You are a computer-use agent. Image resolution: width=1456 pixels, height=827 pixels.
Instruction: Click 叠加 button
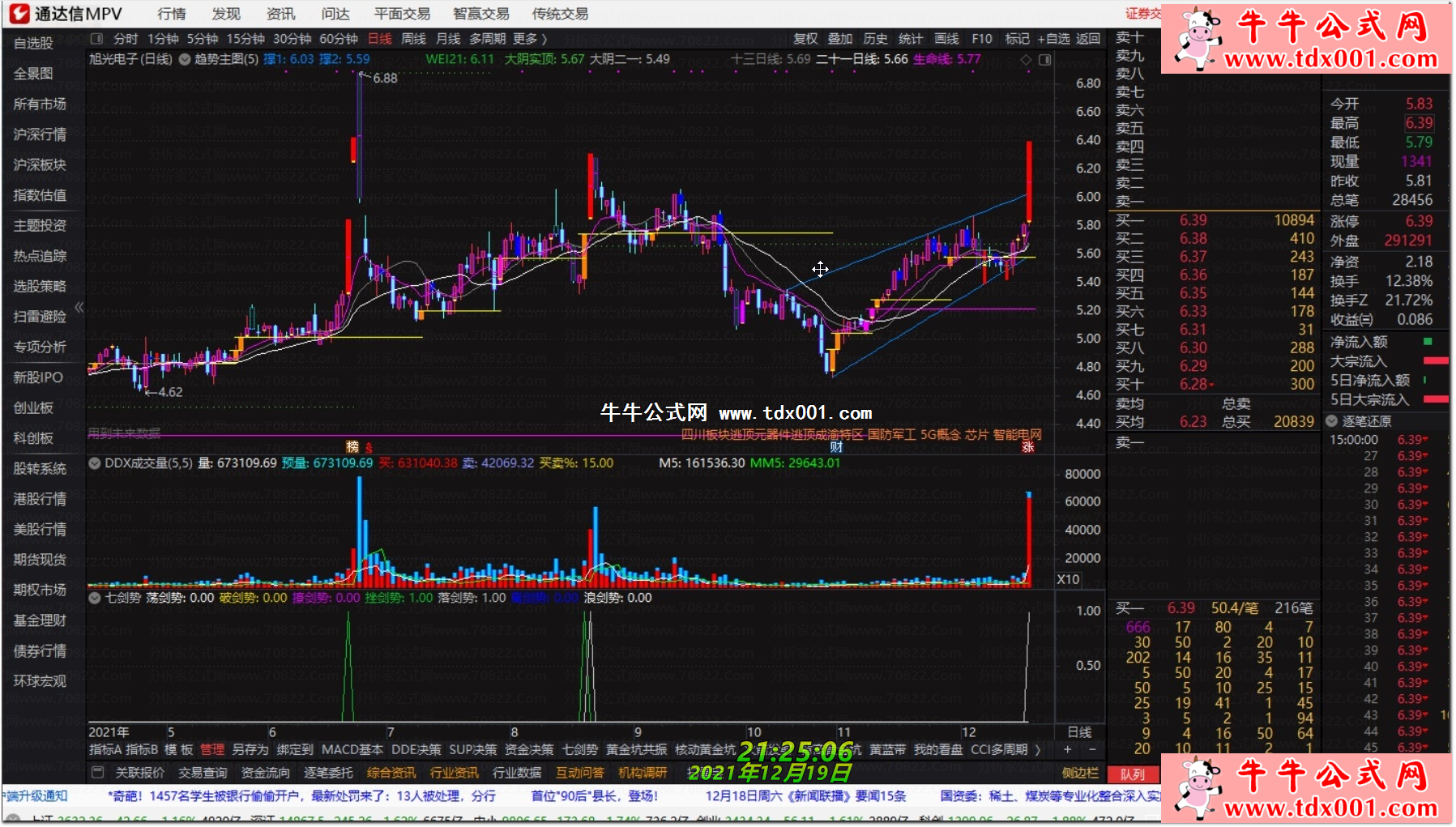coord(840,38)
